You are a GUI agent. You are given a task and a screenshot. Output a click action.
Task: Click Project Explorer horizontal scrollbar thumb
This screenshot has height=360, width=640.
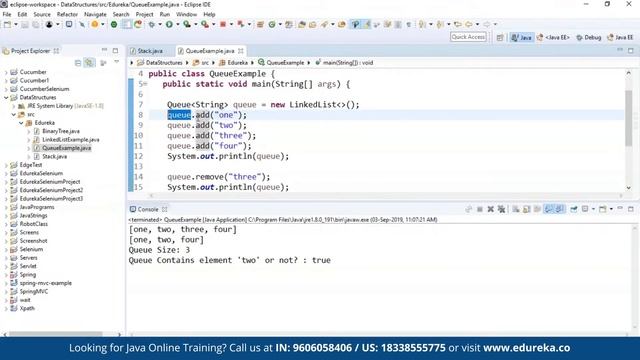56,334
